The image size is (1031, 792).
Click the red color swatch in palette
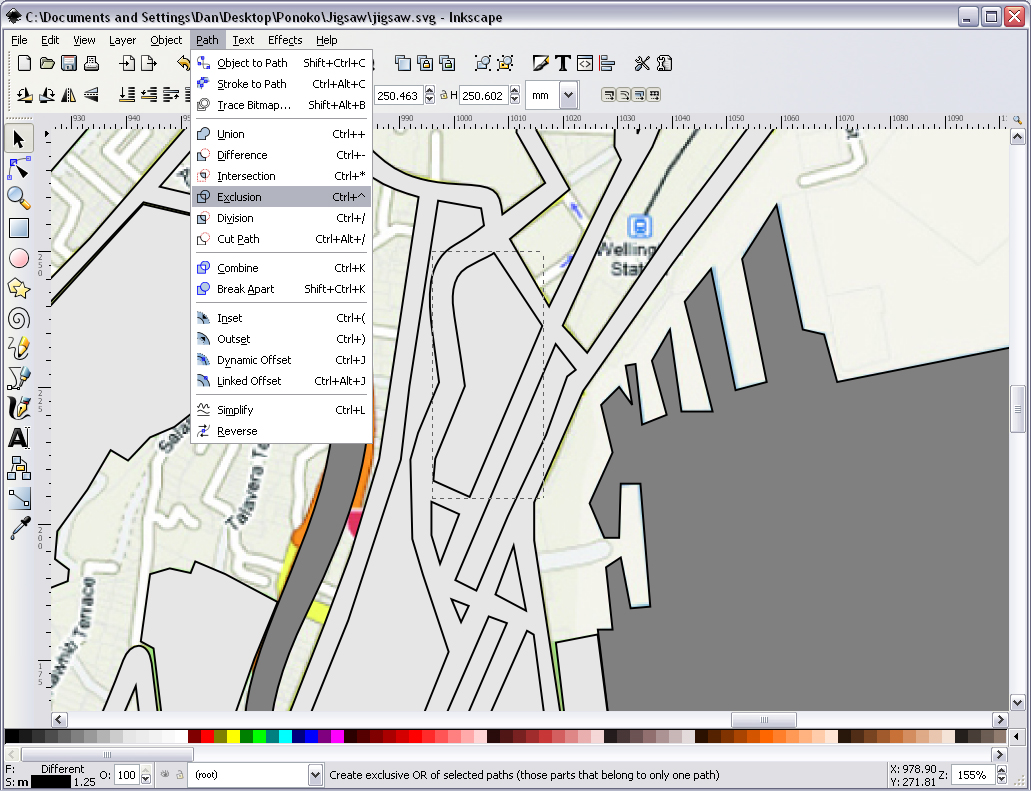click(207, 737)
